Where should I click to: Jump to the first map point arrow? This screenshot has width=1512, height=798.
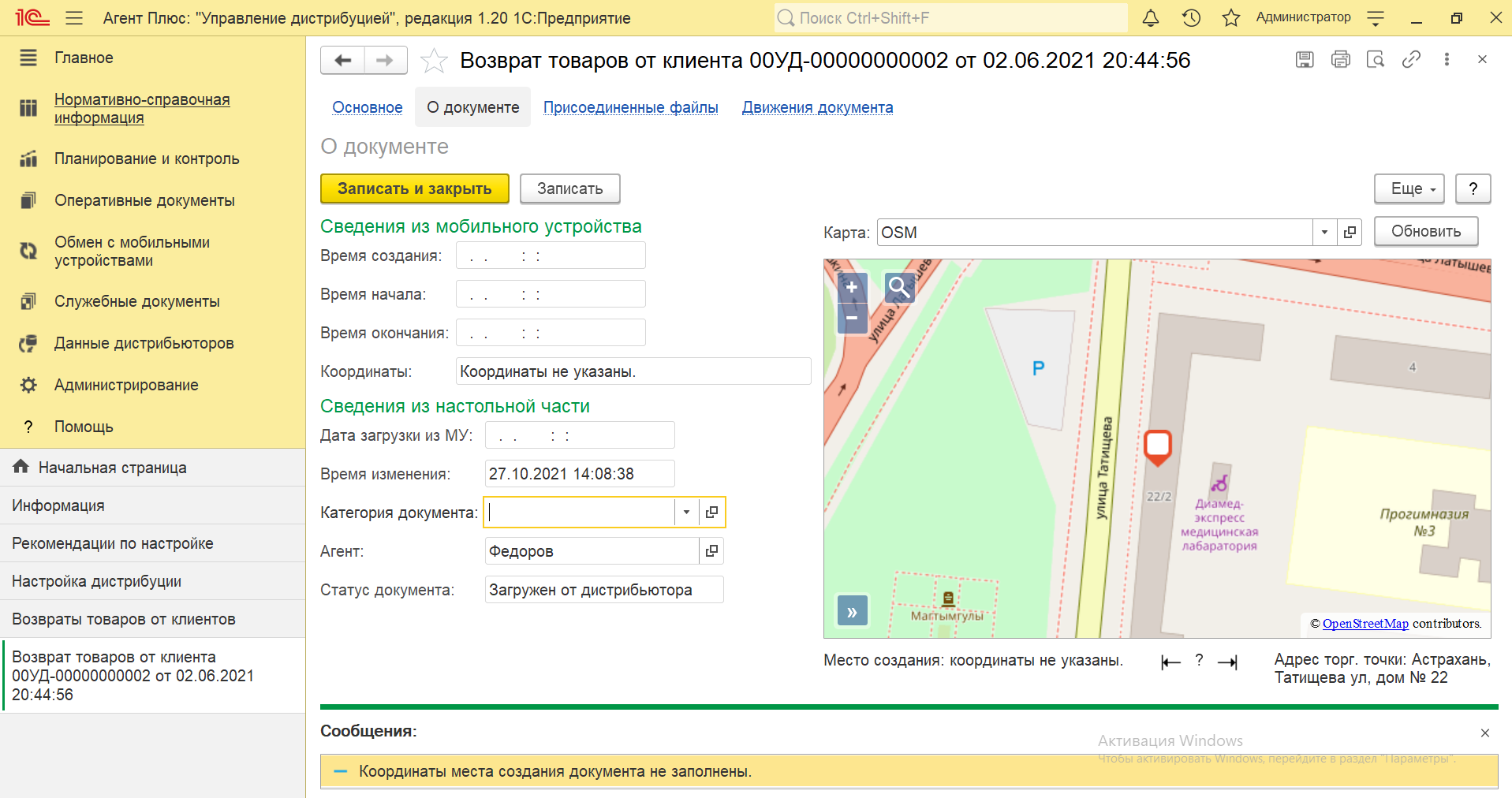(1170, 662)
